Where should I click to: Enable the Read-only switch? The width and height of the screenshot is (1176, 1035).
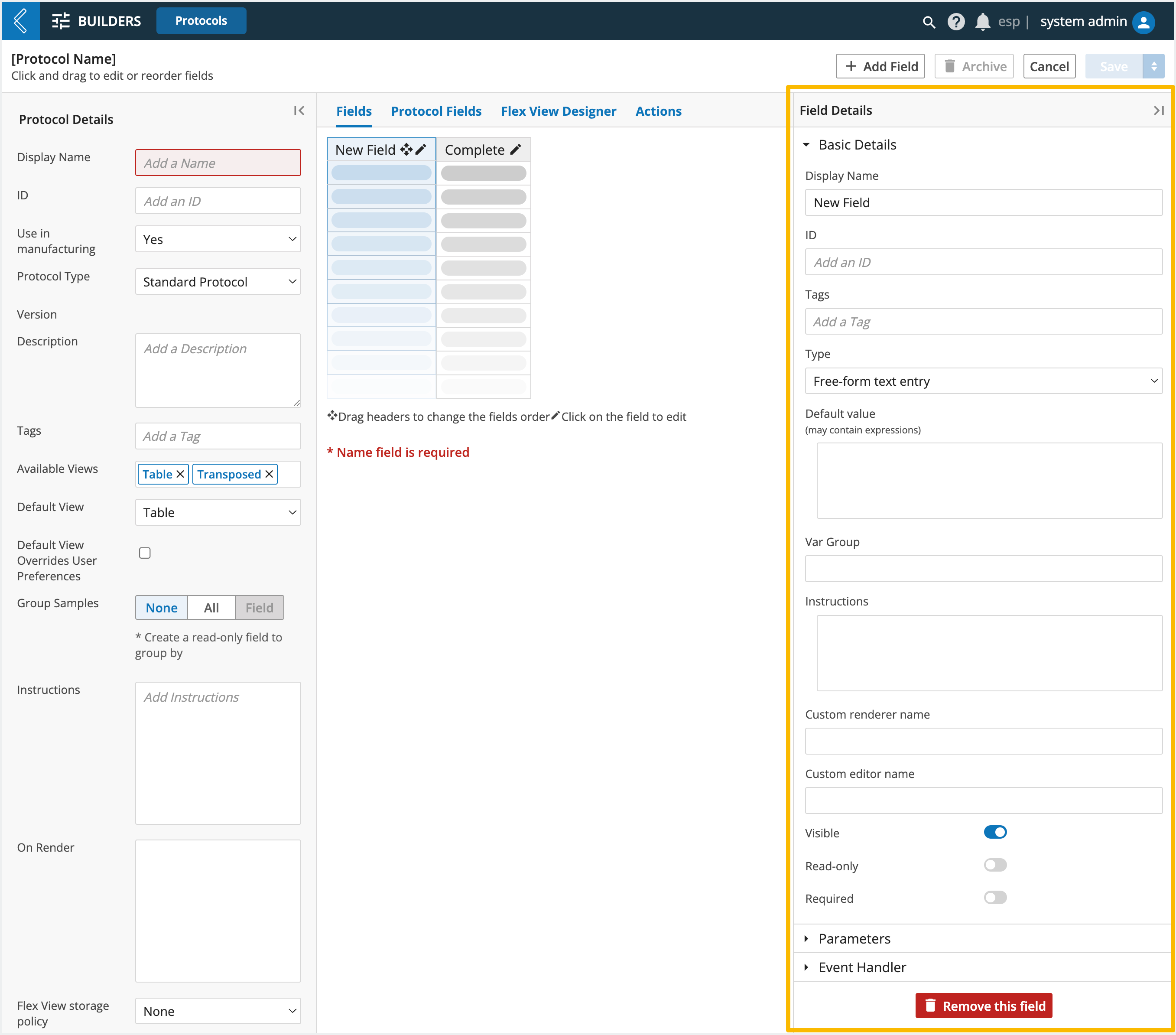(x=995, y=865)
